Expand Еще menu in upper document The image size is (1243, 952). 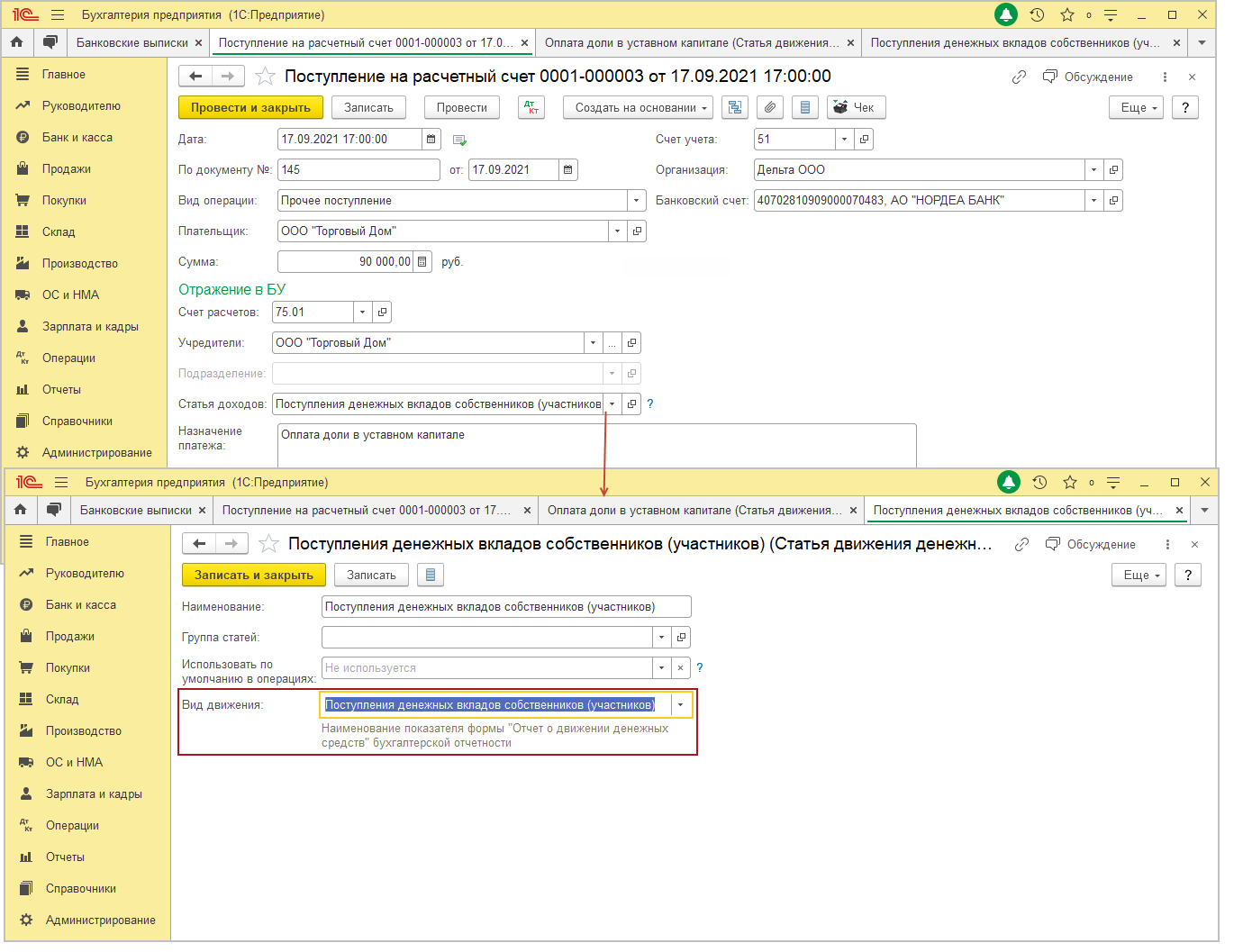click(x=1137, y=107)
